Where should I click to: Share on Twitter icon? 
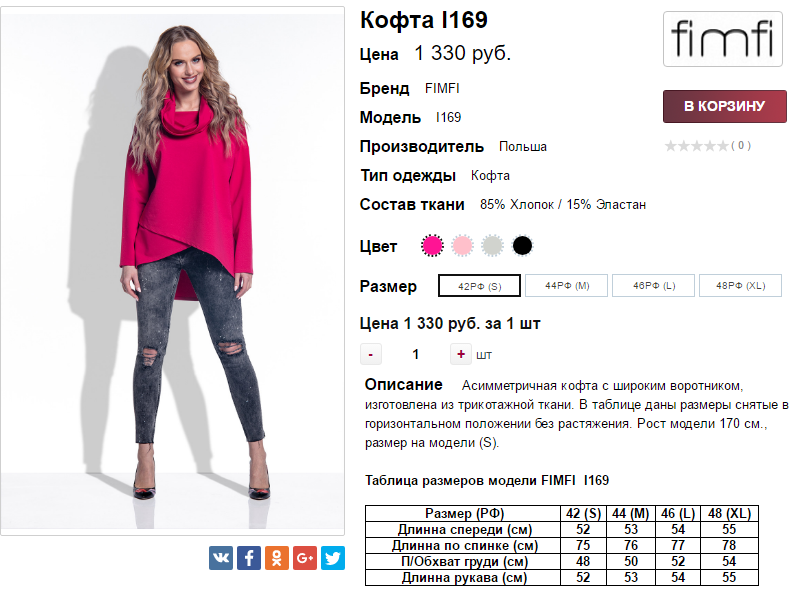(x=333, y=558)
